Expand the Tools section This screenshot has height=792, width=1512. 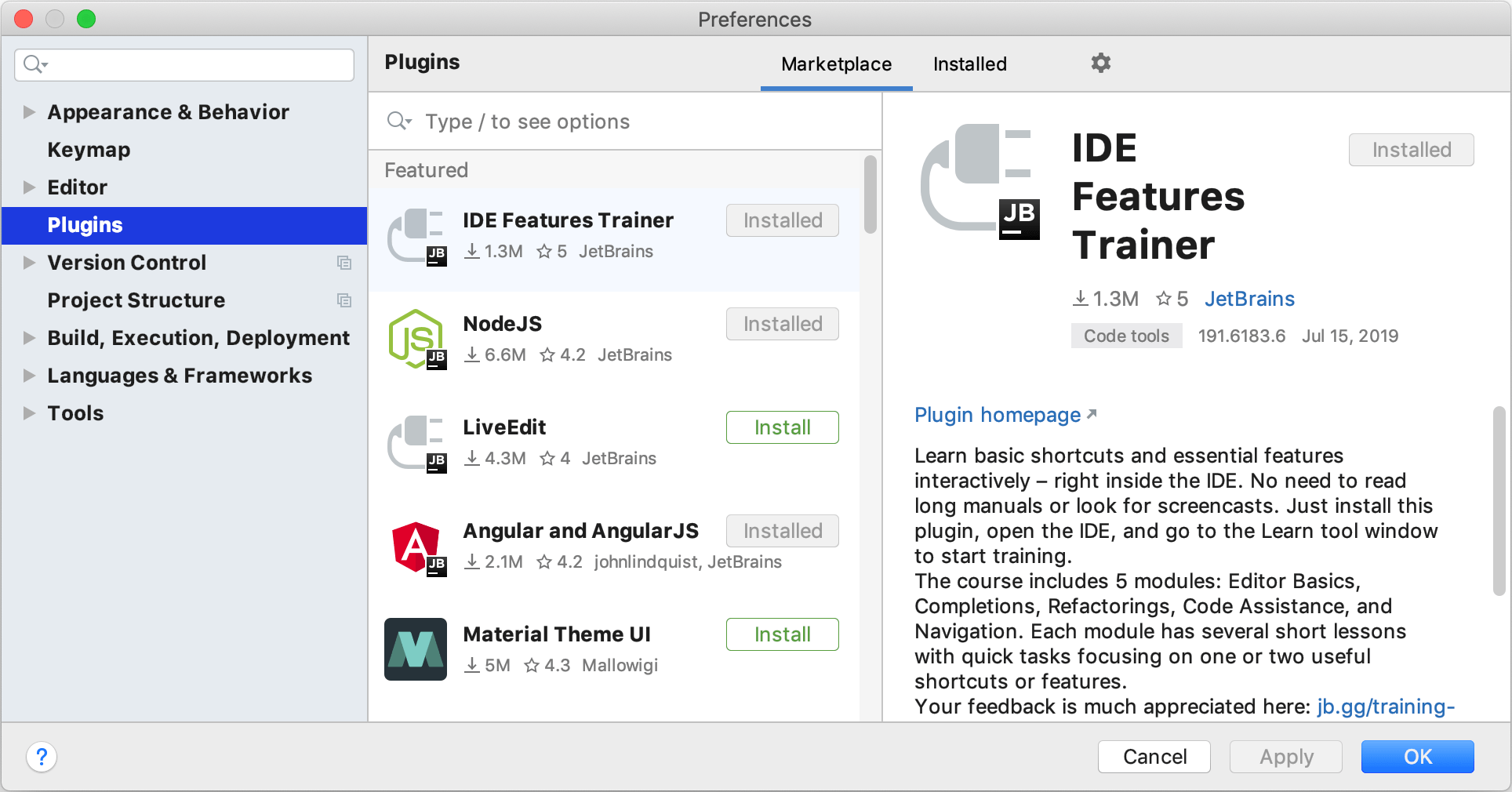29,413
